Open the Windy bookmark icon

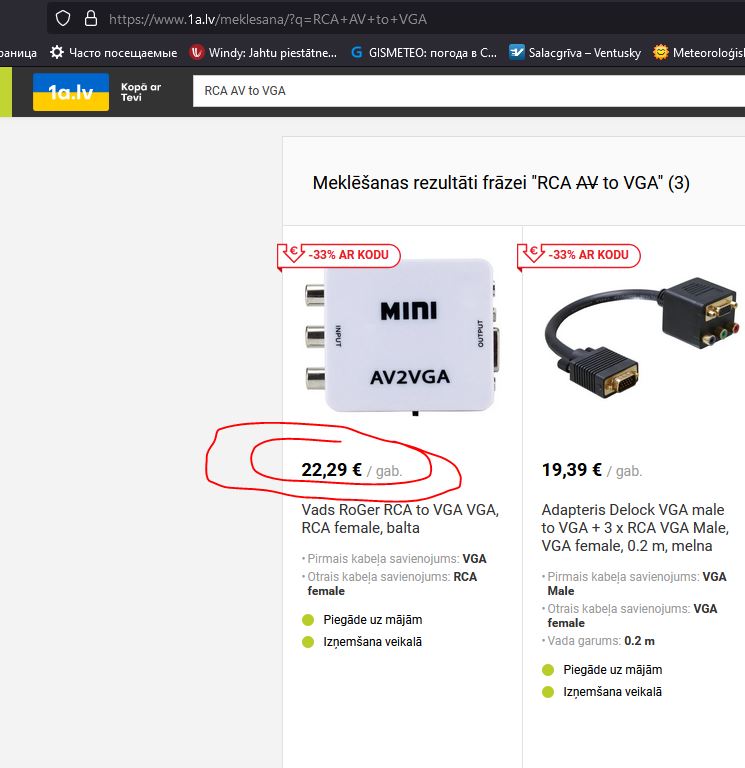(x=197, y=52)
